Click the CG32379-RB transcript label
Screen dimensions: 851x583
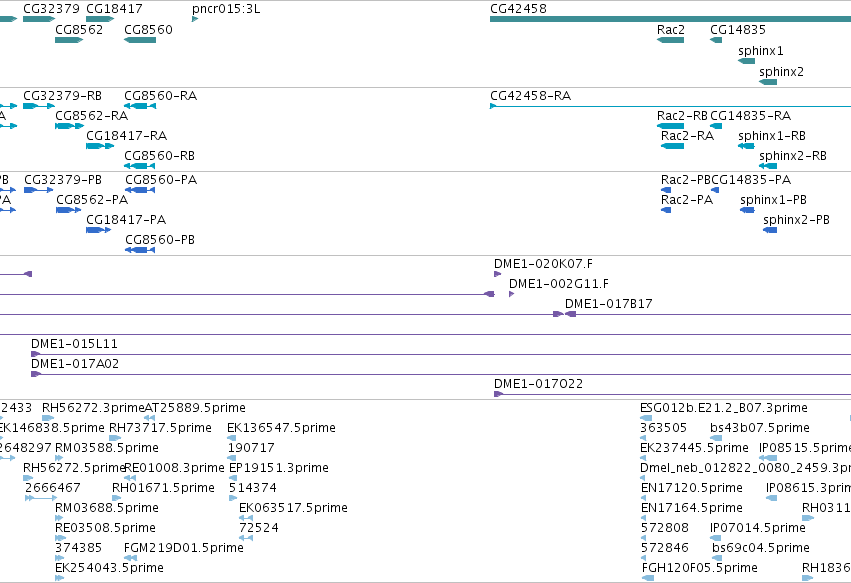[62, 96]
